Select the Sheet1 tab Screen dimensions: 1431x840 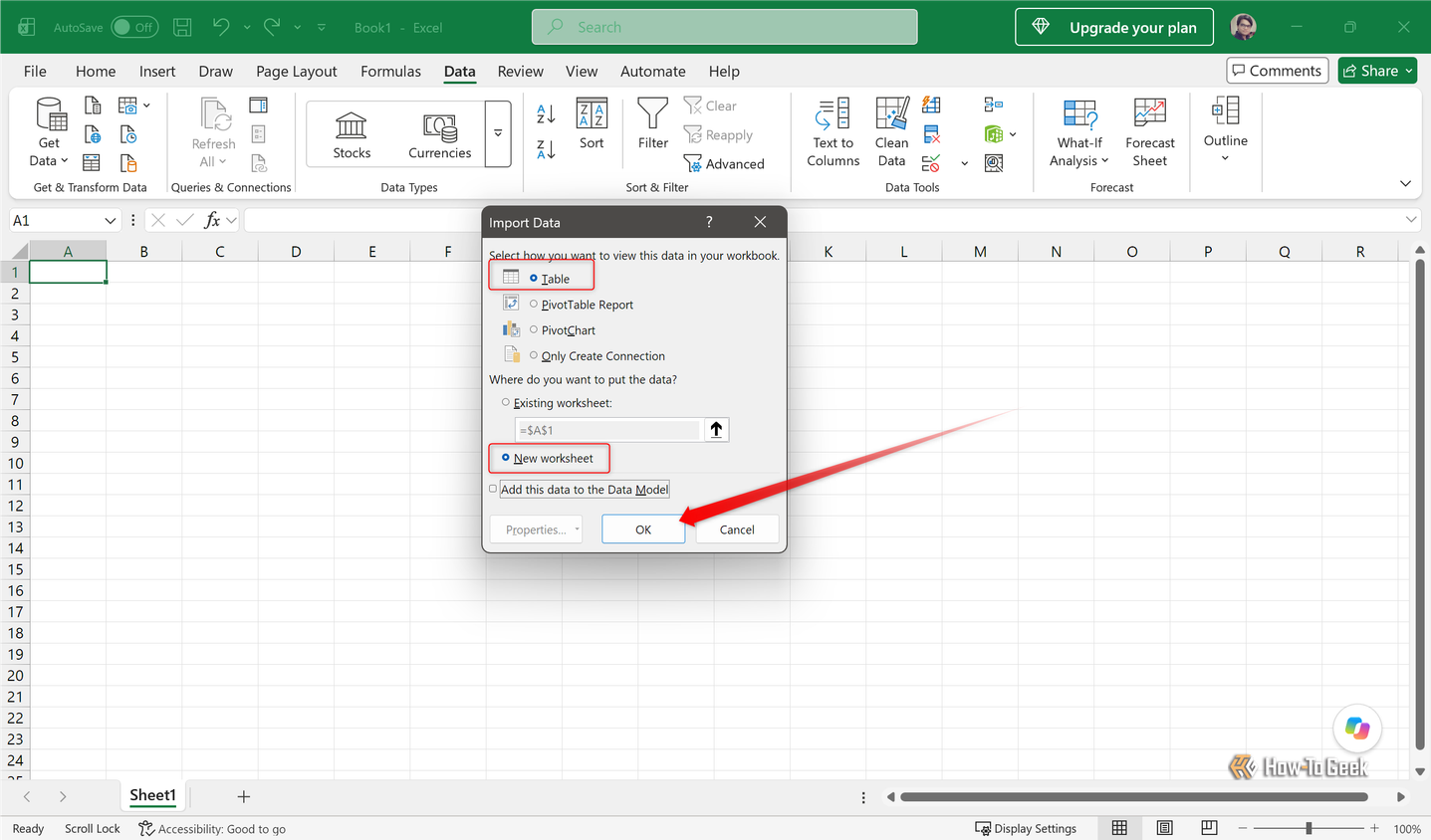pos(152,795)
